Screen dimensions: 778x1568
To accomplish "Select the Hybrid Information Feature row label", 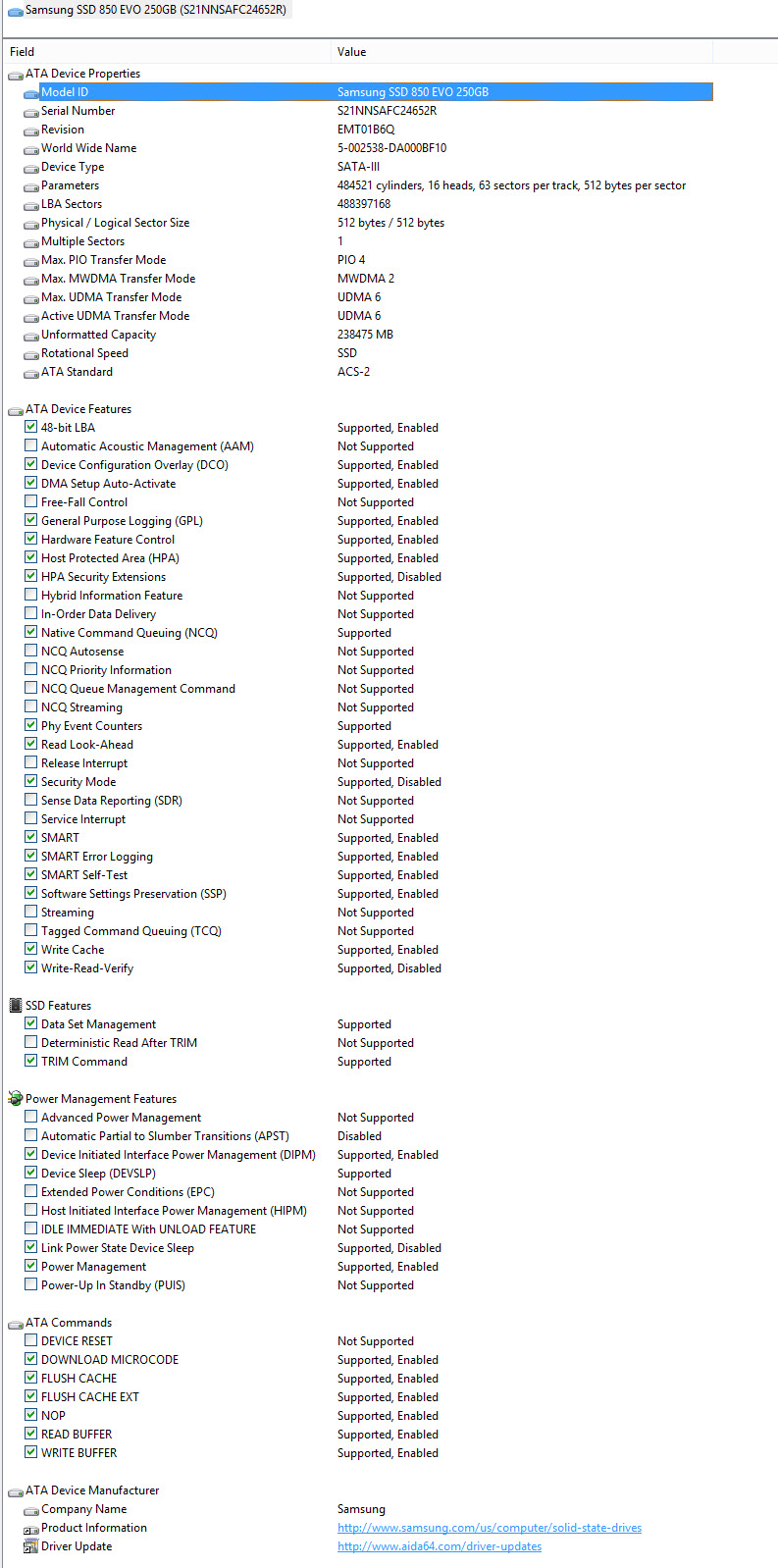I will 112,596.
